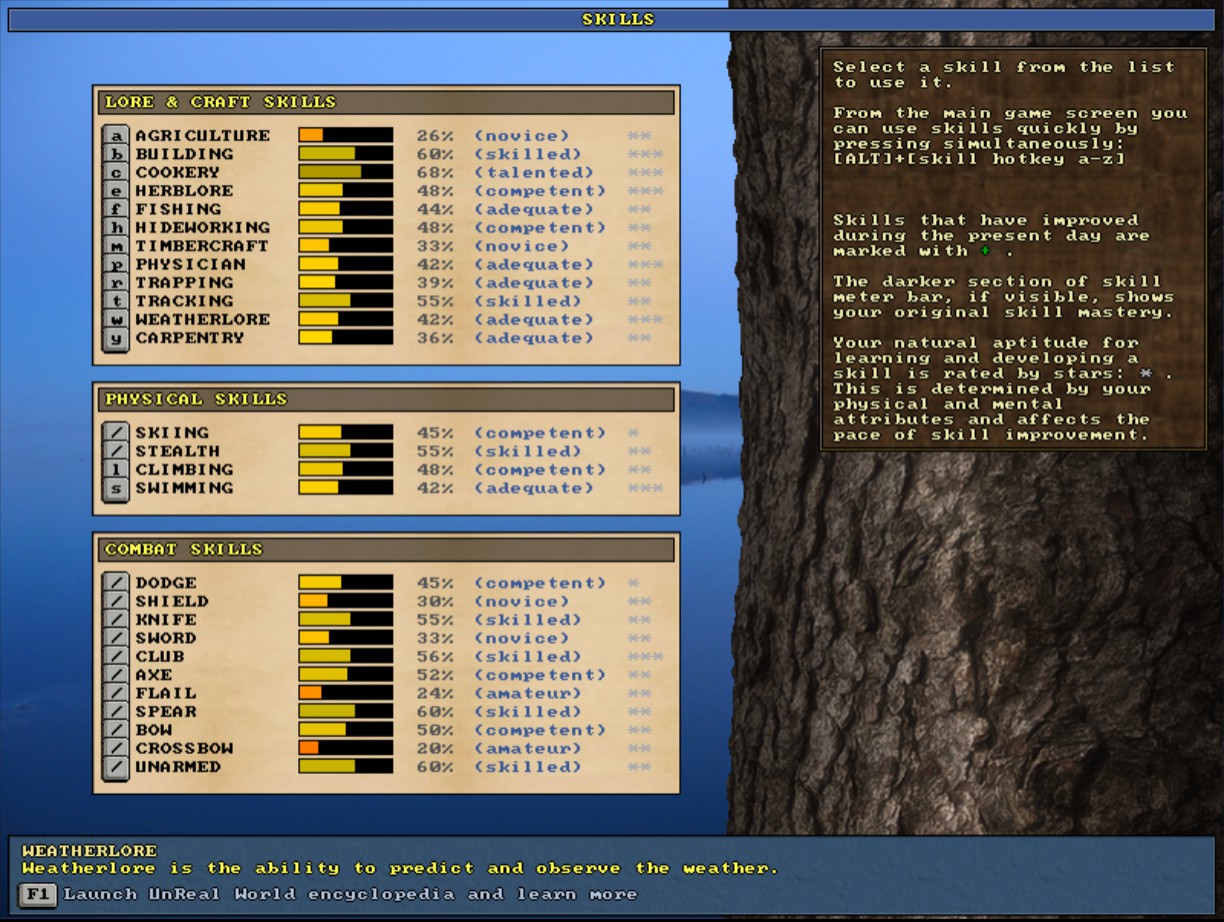Viewport: 1224px width, 922px height.
Task: Click the slash icon beside Dodge
Action: pos(116,583)
